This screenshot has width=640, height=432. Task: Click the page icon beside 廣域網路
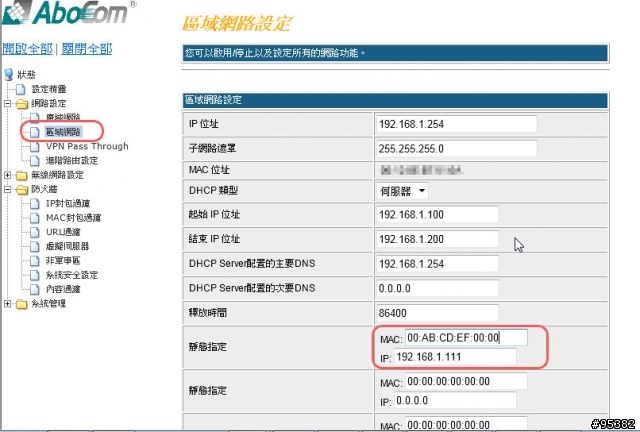point(35,118)
